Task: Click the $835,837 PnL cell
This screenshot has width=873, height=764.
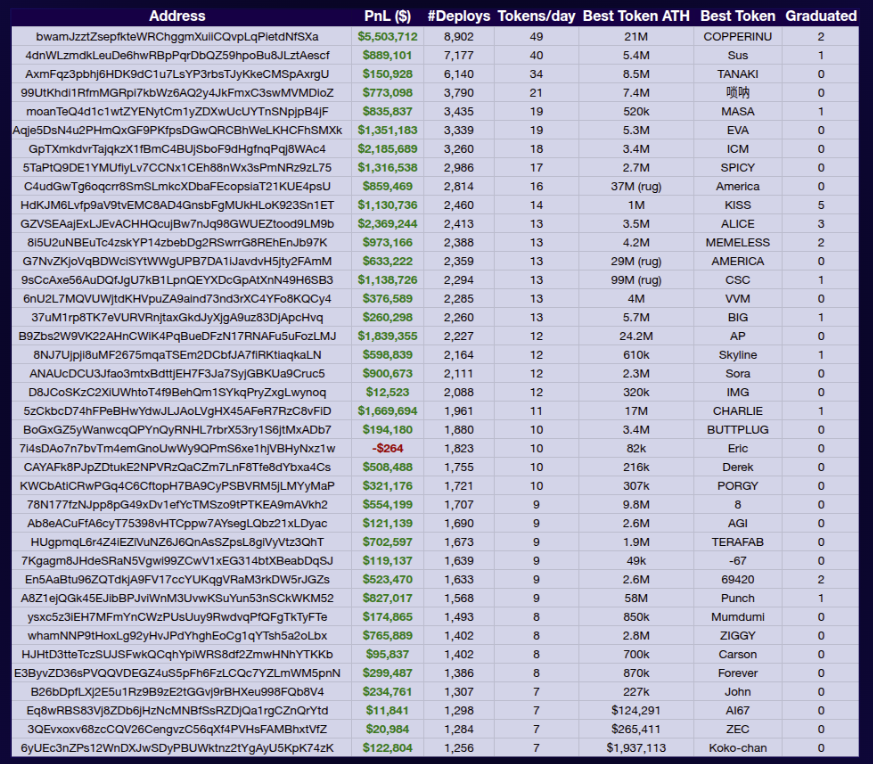Action: (388, 111)
